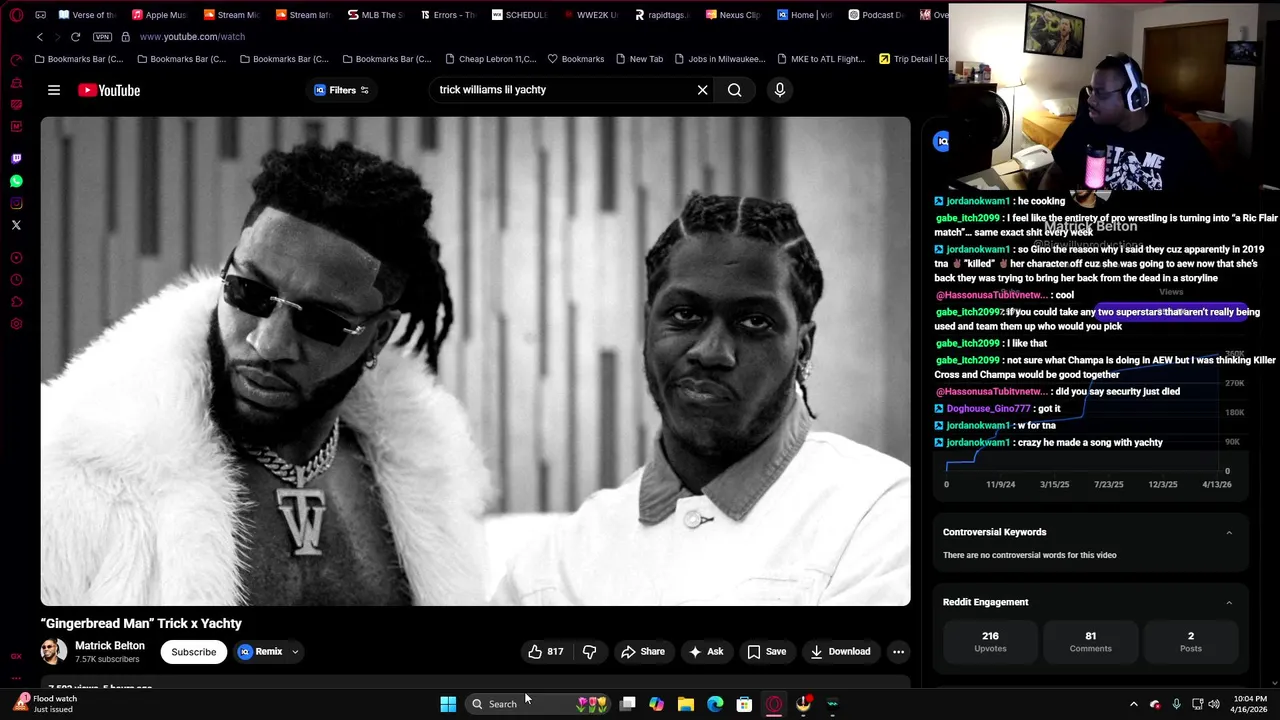
Task: Like the video with 817 likes
Action: [x=546, y=652]
